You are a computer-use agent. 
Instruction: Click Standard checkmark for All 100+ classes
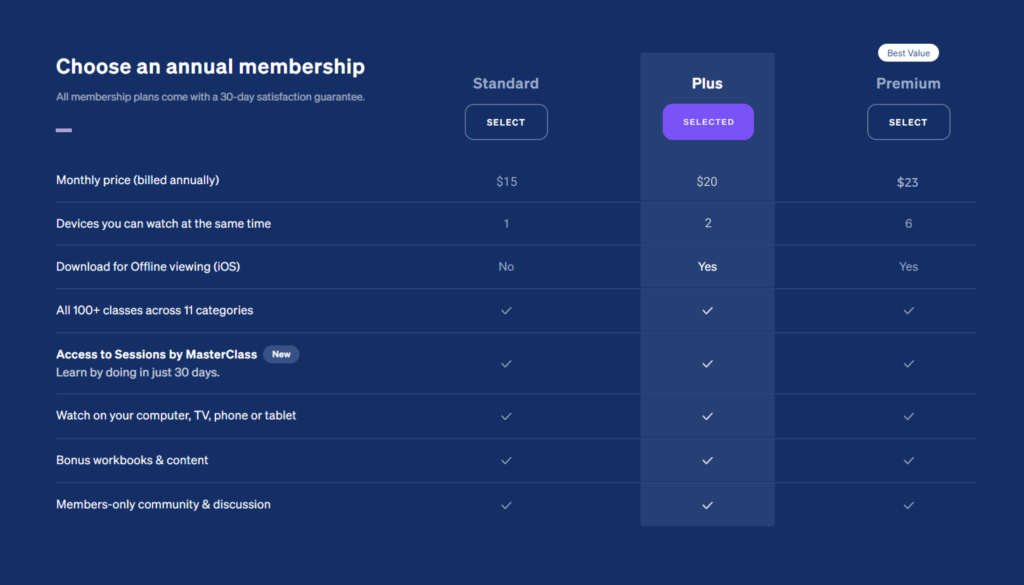point(506,311)
